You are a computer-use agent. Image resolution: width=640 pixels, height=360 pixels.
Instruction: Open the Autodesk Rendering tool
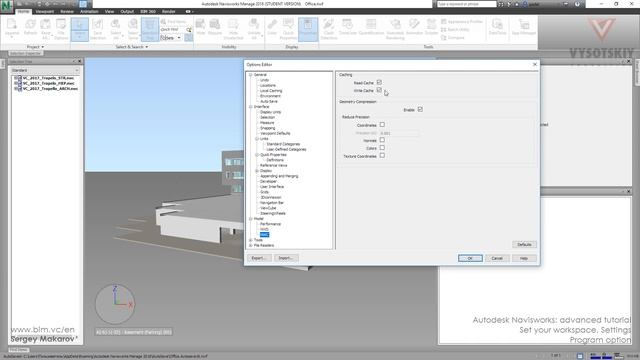[x=395, y=29]
